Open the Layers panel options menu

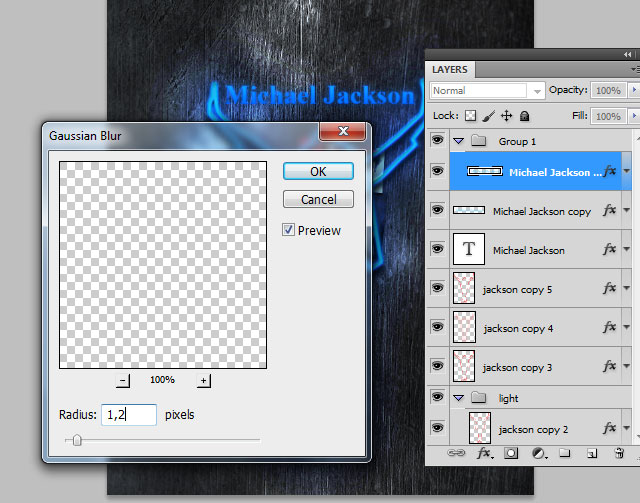tap(635, 69)
